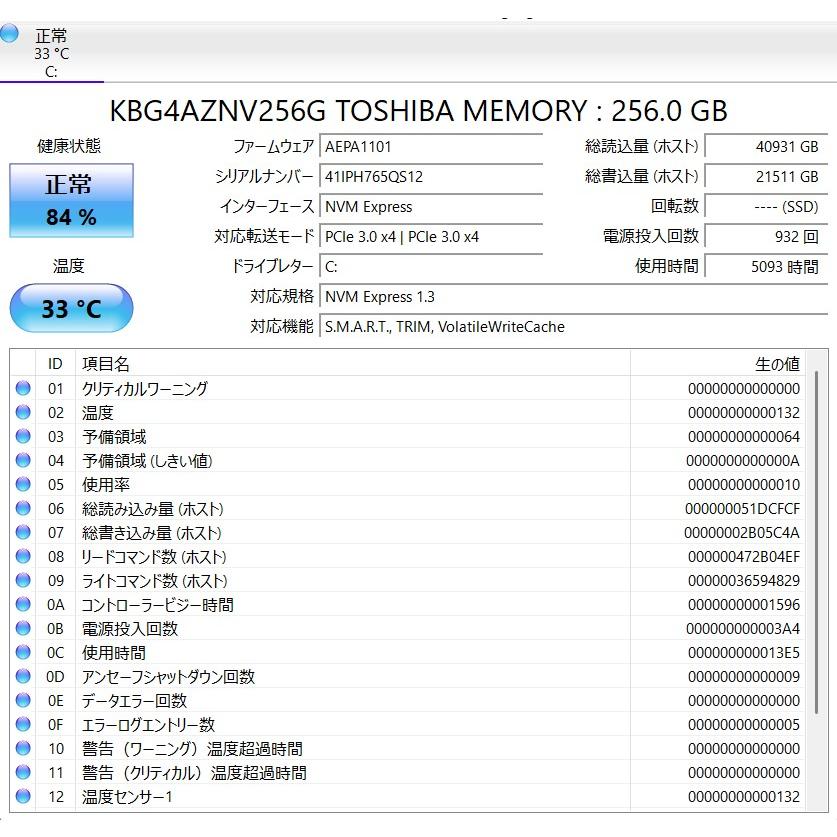Select the リードコマンド数 (ホスト) attribute name
This screenshot has width=837, height=837.
pos(154,557)
